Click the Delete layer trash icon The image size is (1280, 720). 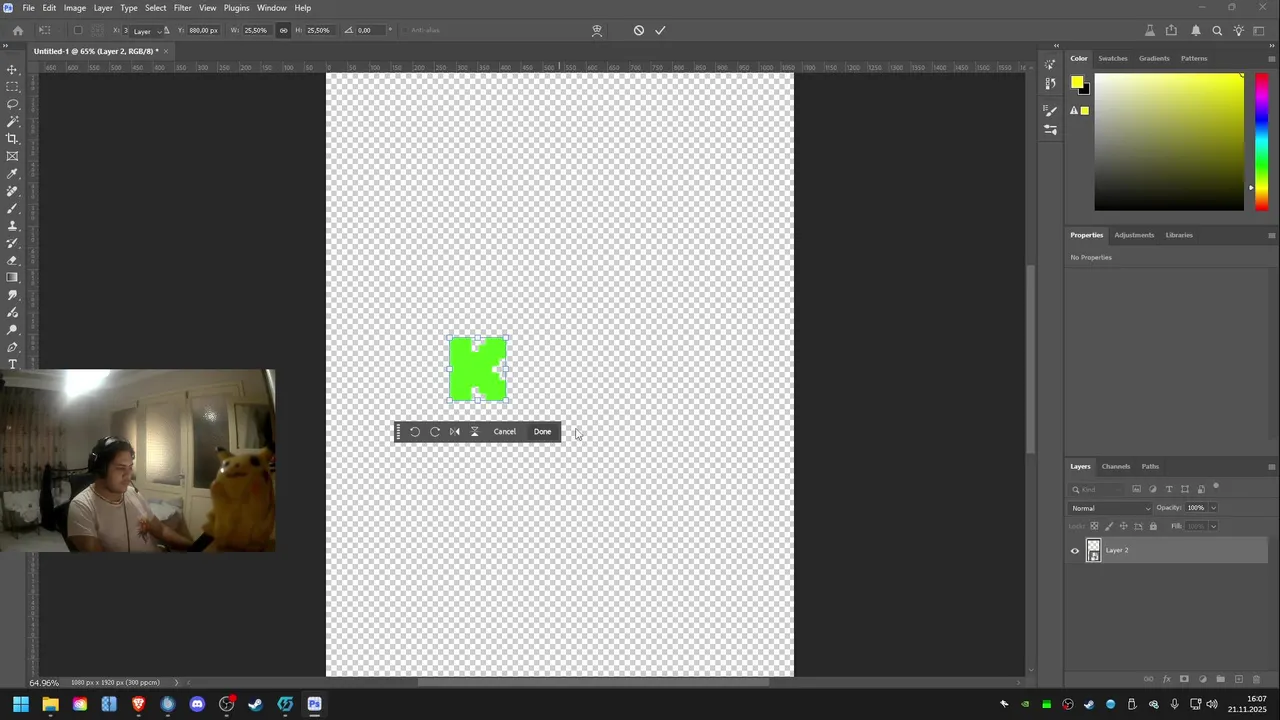1257,679
